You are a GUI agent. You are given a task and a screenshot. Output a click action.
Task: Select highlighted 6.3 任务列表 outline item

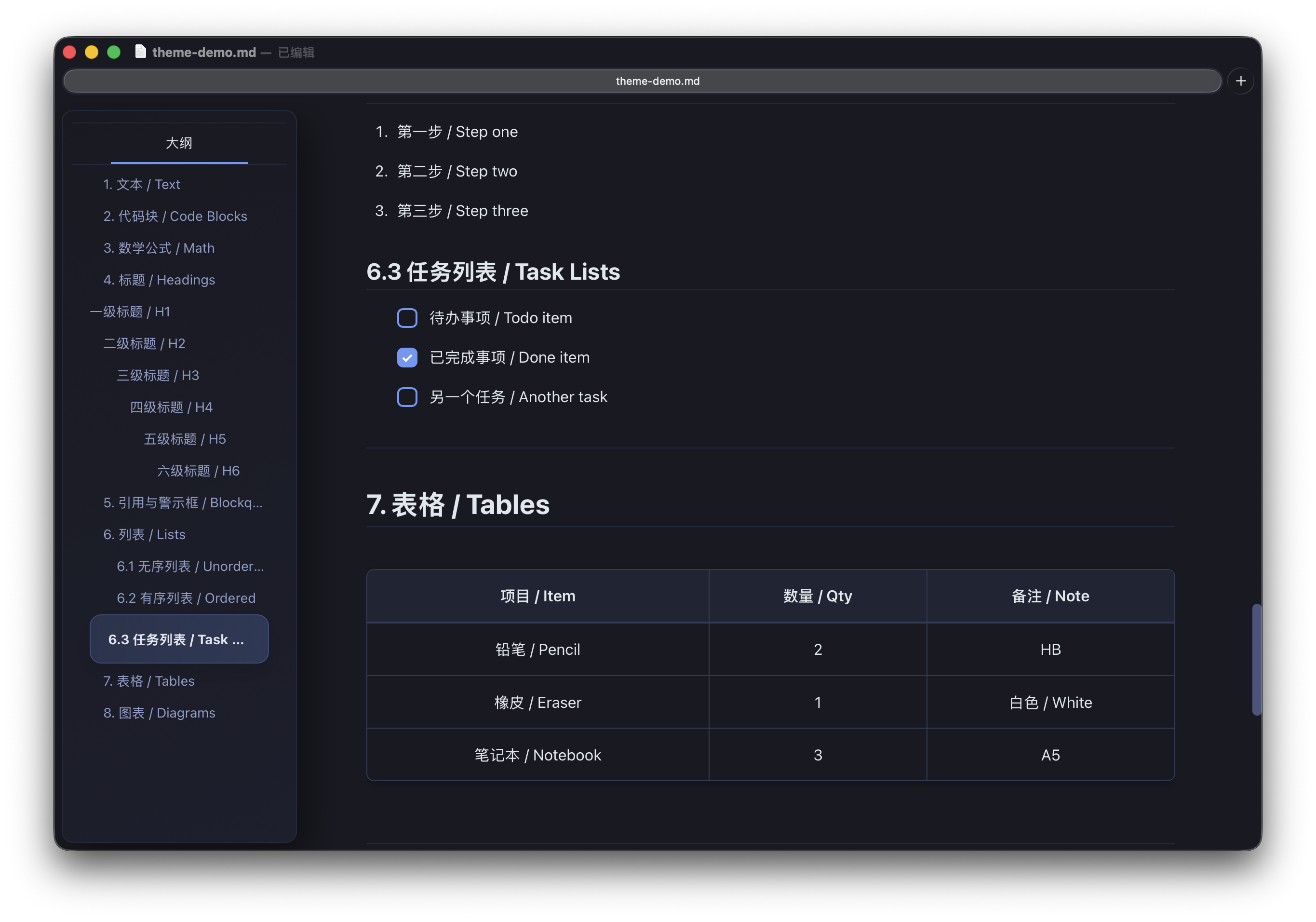click(179, 639)
